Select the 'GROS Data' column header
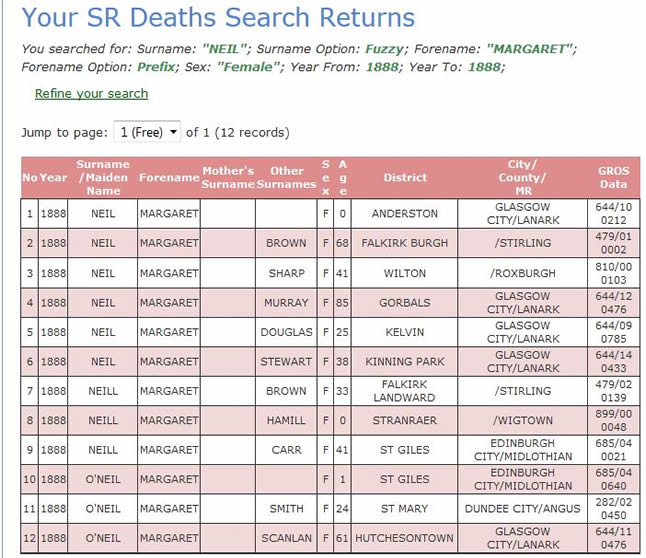 [x=613, y=178]
